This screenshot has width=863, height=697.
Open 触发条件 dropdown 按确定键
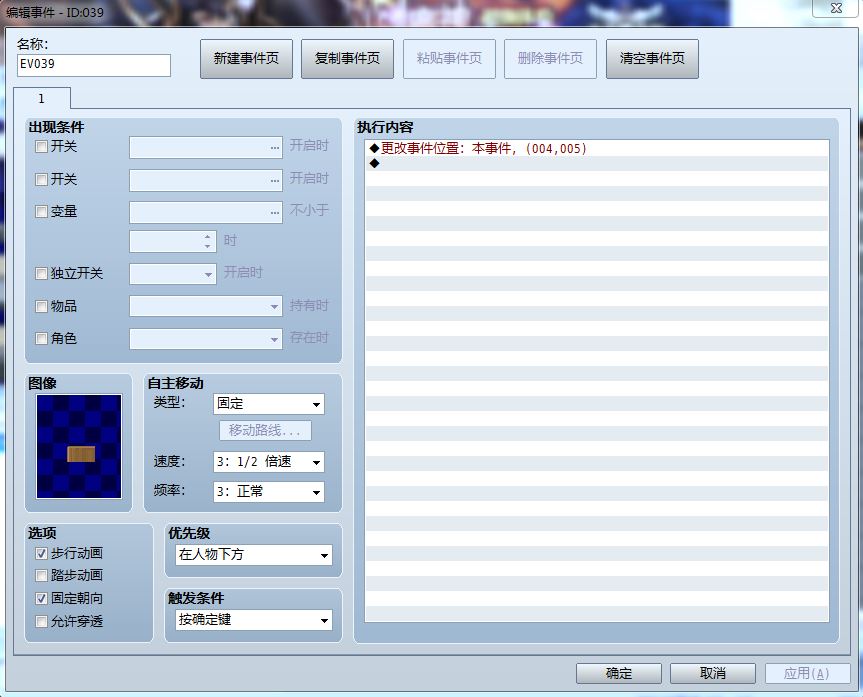(x=254, y=620)
